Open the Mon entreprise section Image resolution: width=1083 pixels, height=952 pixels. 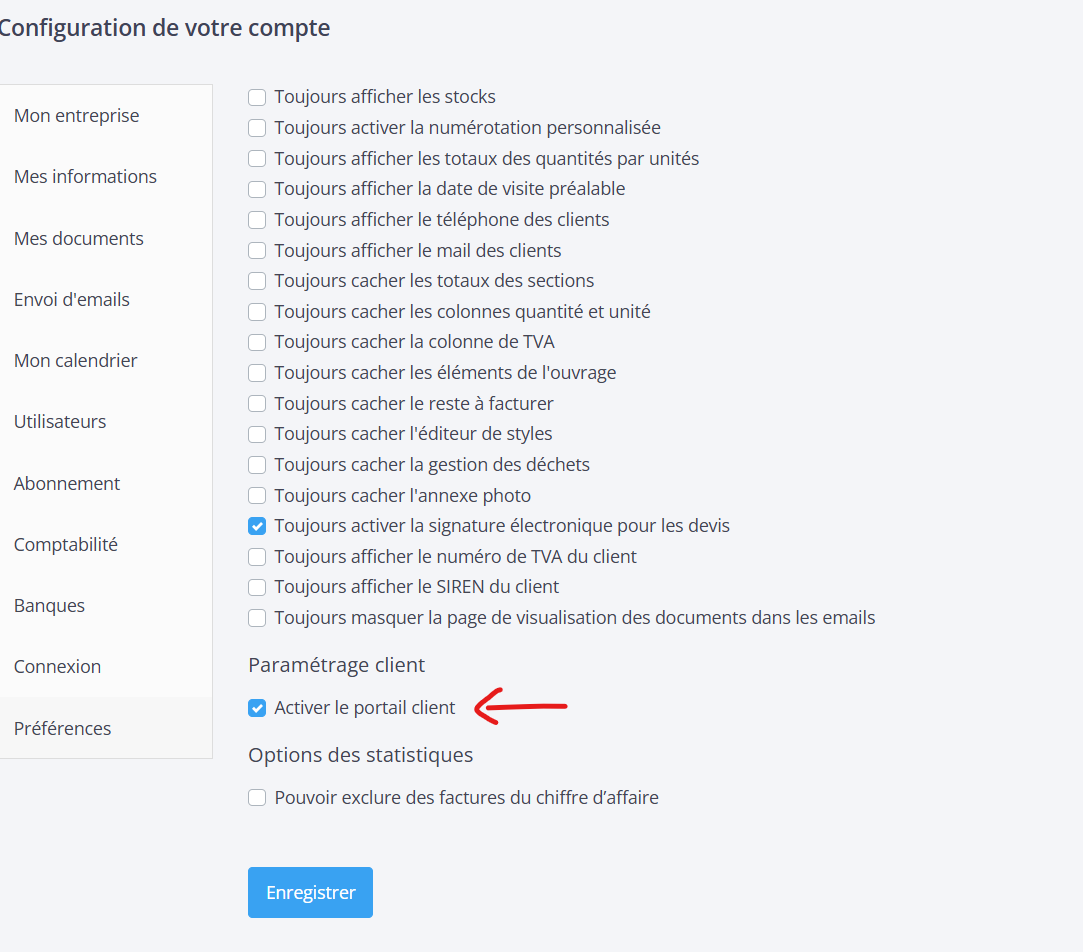coord(77,116)
